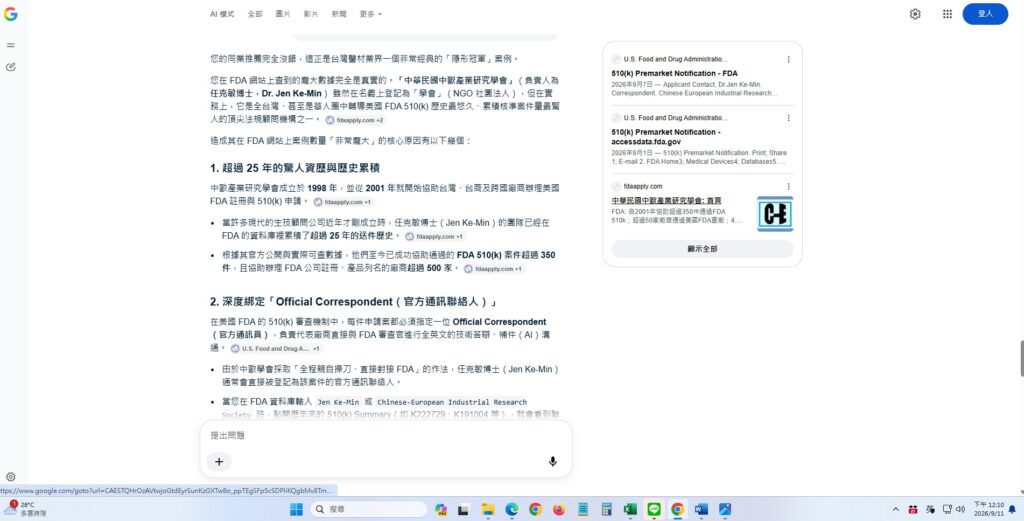
Task: Click fdaapply.com source thumbnail logo
Action: coord(775,213)
